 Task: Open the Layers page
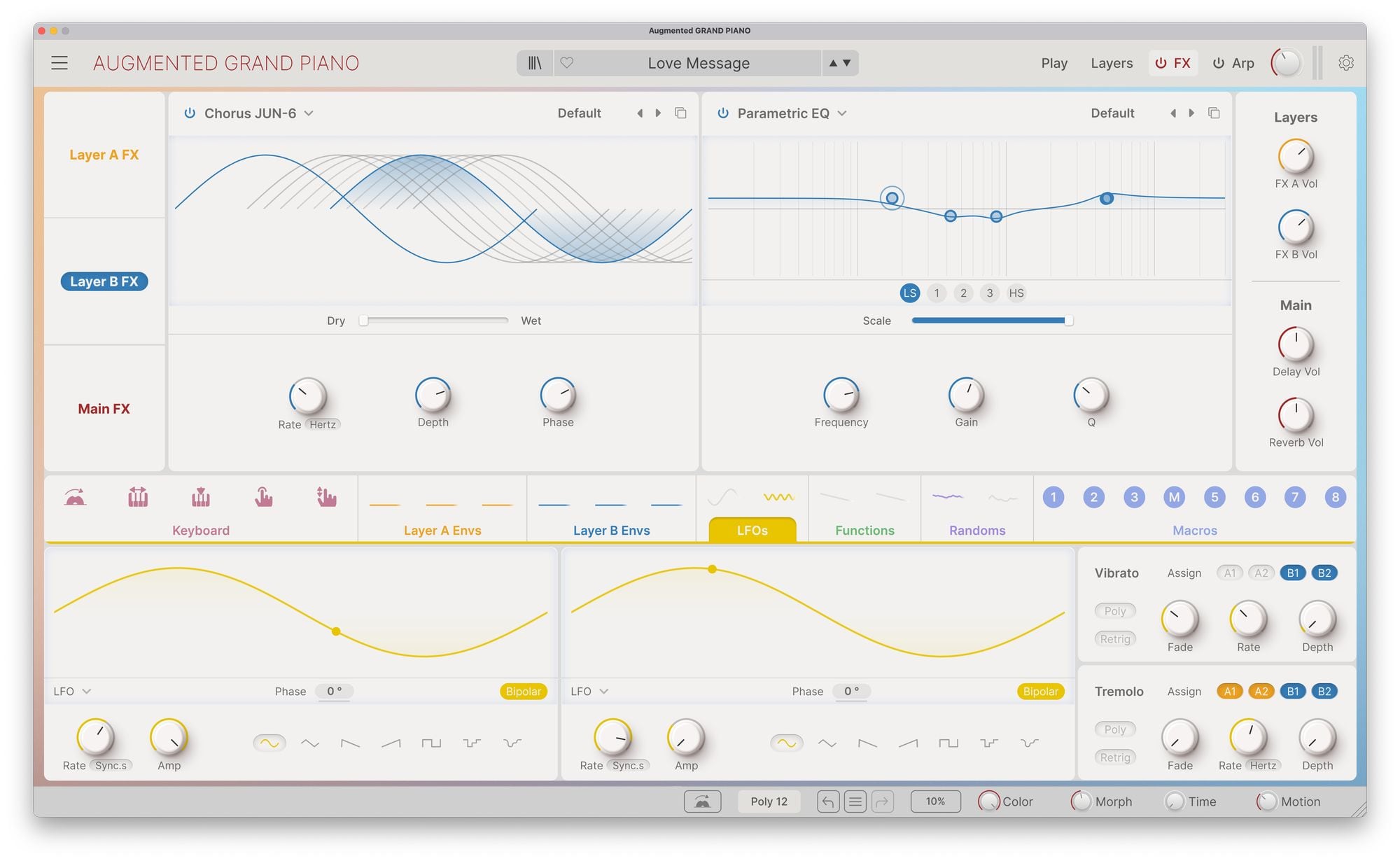pos(1111,63)
